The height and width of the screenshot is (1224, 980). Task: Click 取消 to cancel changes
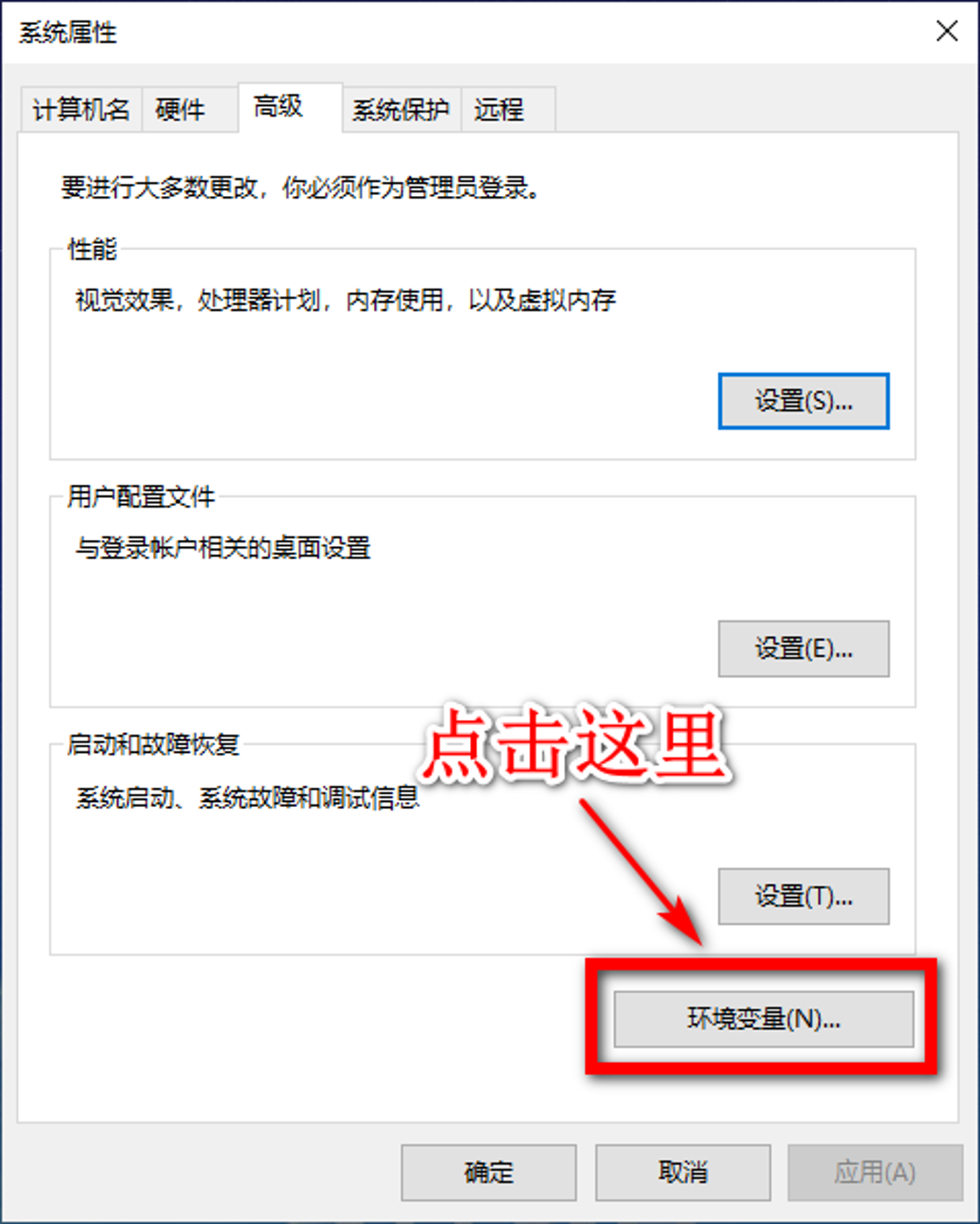pos(683,1173)
